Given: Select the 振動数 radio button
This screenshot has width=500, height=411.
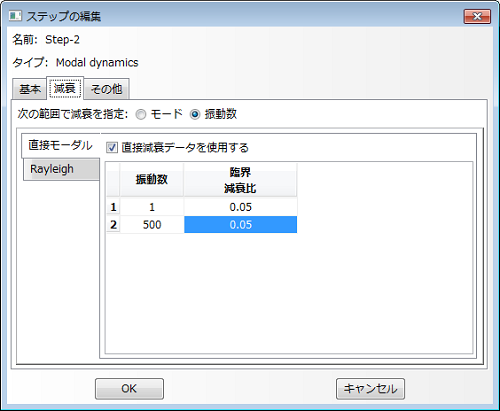Looking at the screenshot, I should pos(195,115).
